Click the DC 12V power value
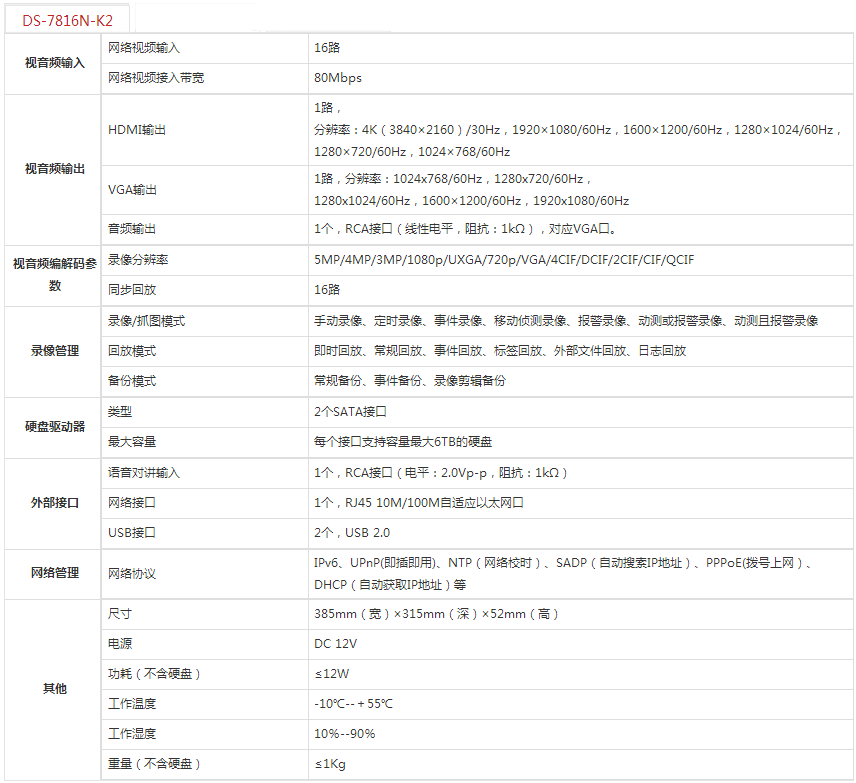Viewport: 856px width, 783px height. pyautogui.click(x=335, y=644)
